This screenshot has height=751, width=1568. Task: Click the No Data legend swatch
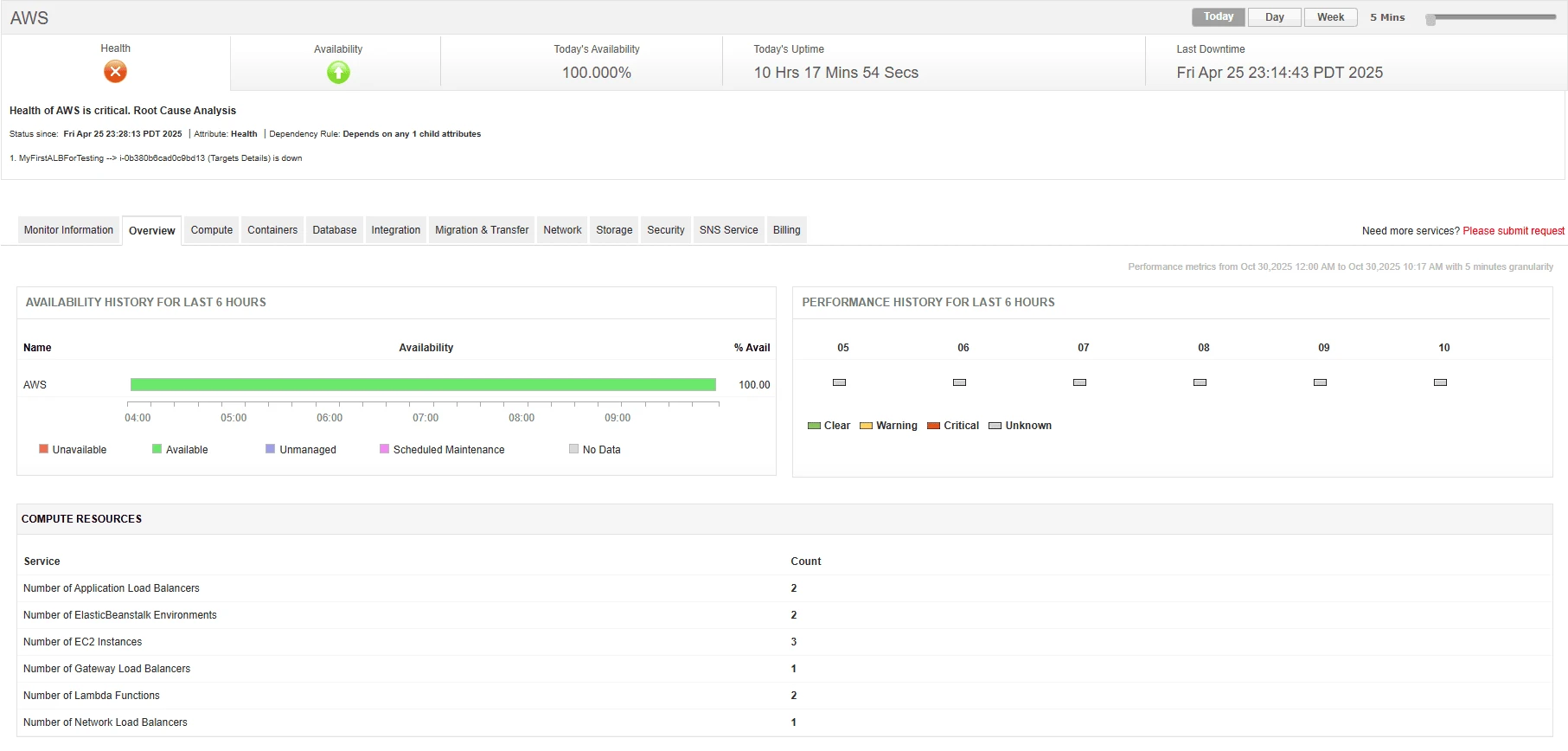(x=573, y=449)
